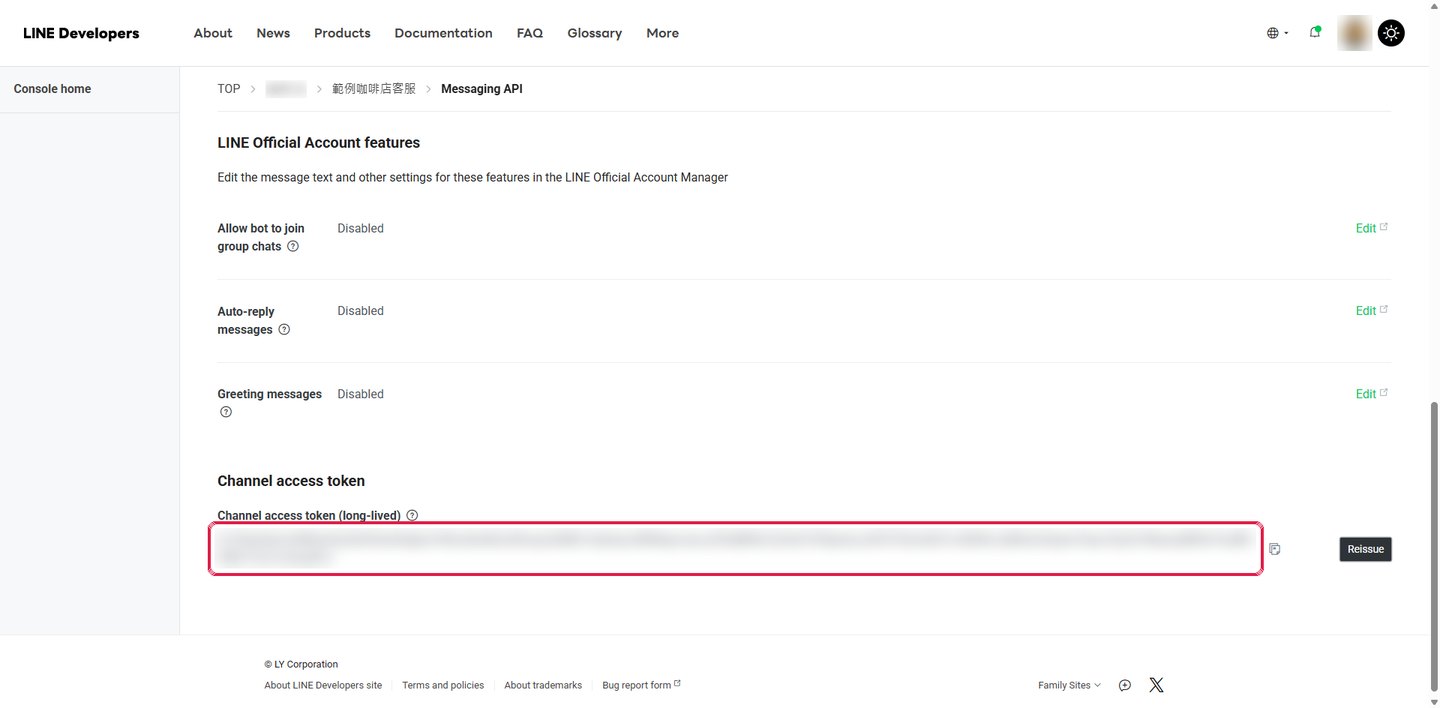Open the About menu
Image resolution: width=1440 pixels, height=708 pixels.
point(213,33)
